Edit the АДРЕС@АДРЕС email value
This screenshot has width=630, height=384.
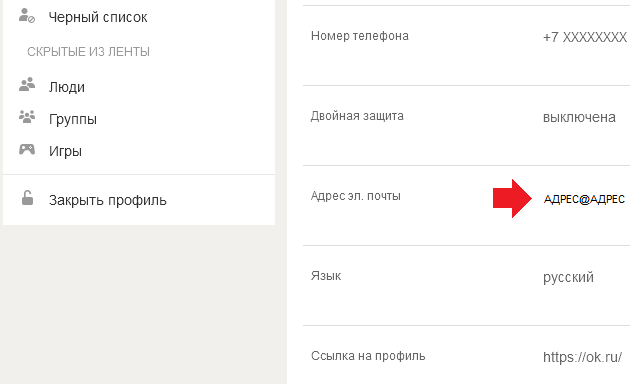pyautogui.click(x=584, y=199)
